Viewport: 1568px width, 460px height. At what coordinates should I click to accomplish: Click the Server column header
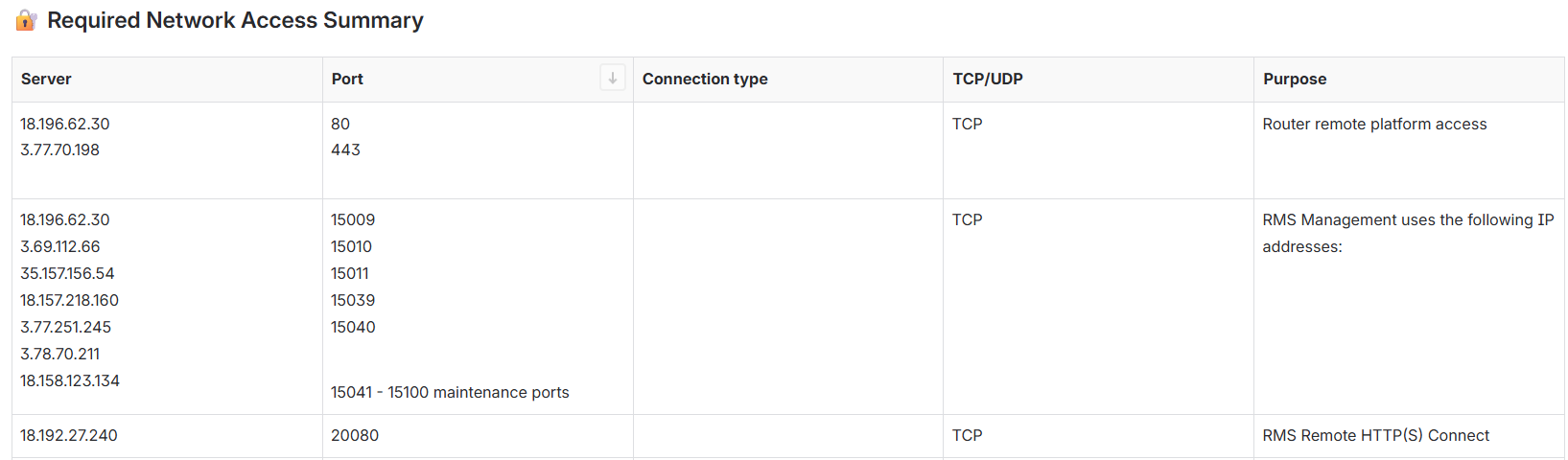pos(46,79)
